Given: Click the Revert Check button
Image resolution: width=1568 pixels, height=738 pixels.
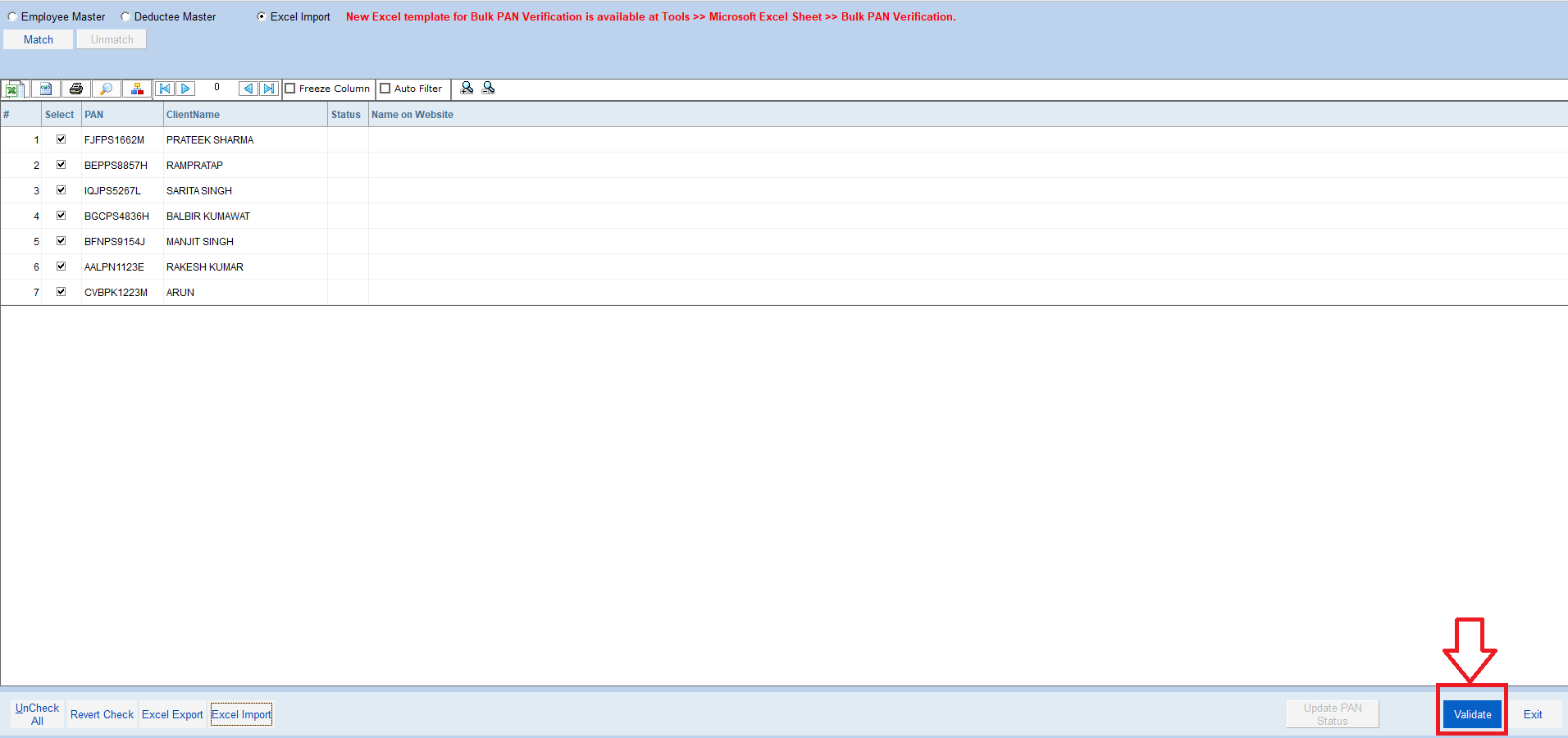Looking at the screenshot, I should (102, 714).
